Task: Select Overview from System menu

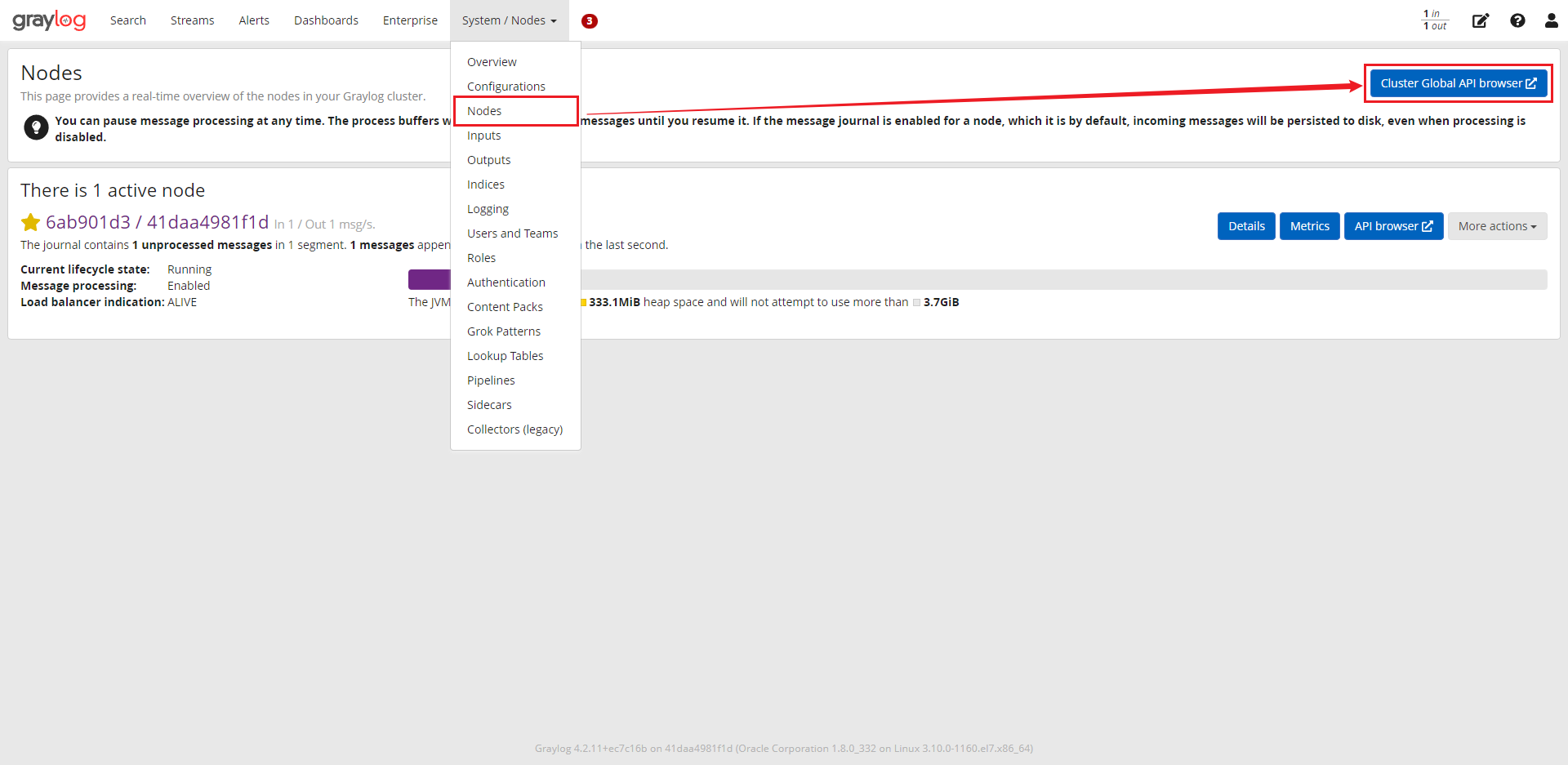Action: pos(515,62)
